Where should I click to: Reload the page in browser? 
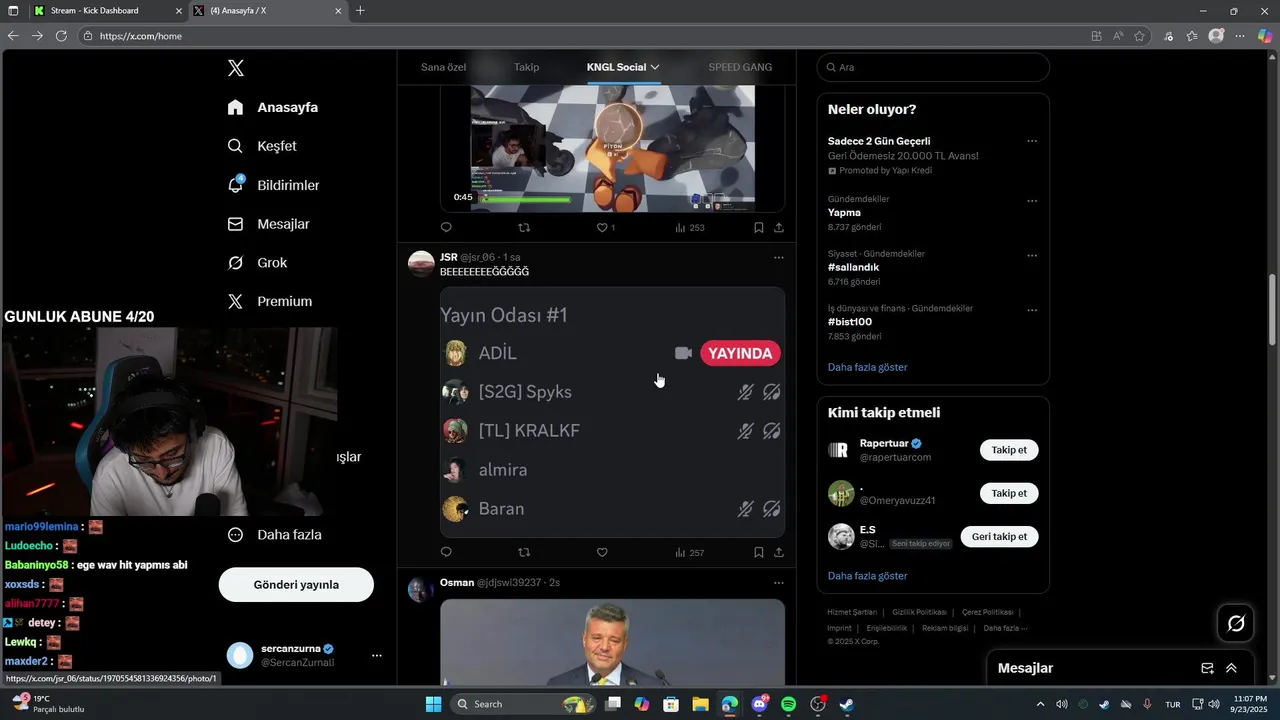coord(61,35)
